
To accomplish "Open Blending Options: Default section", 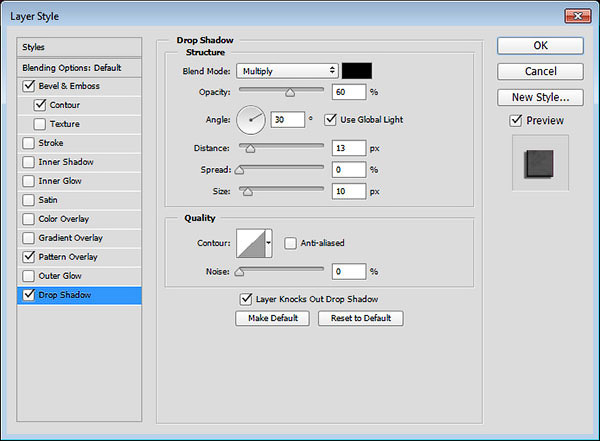I will (x=79, y=68).
